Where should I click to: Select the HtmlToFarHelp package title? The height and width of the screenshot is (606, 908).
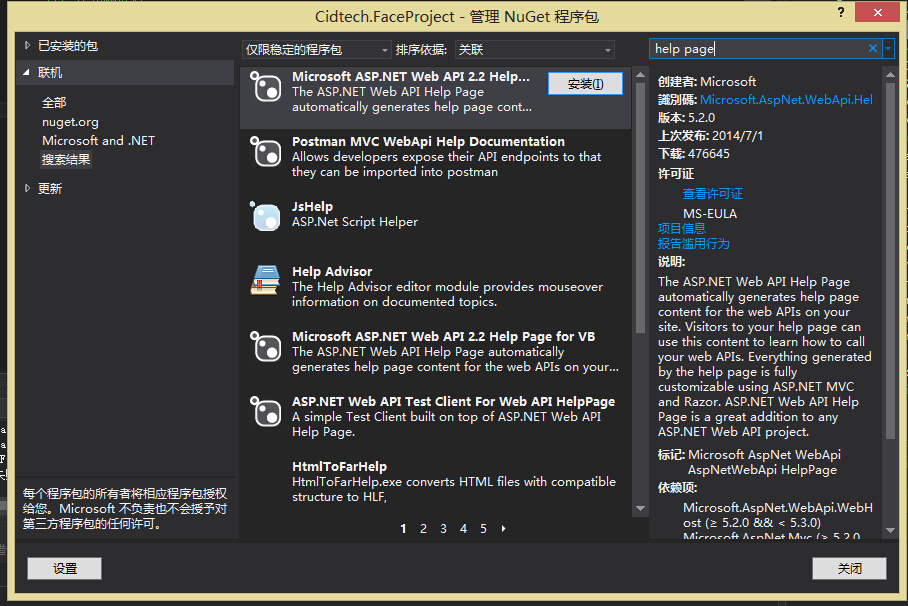point(339,466)
